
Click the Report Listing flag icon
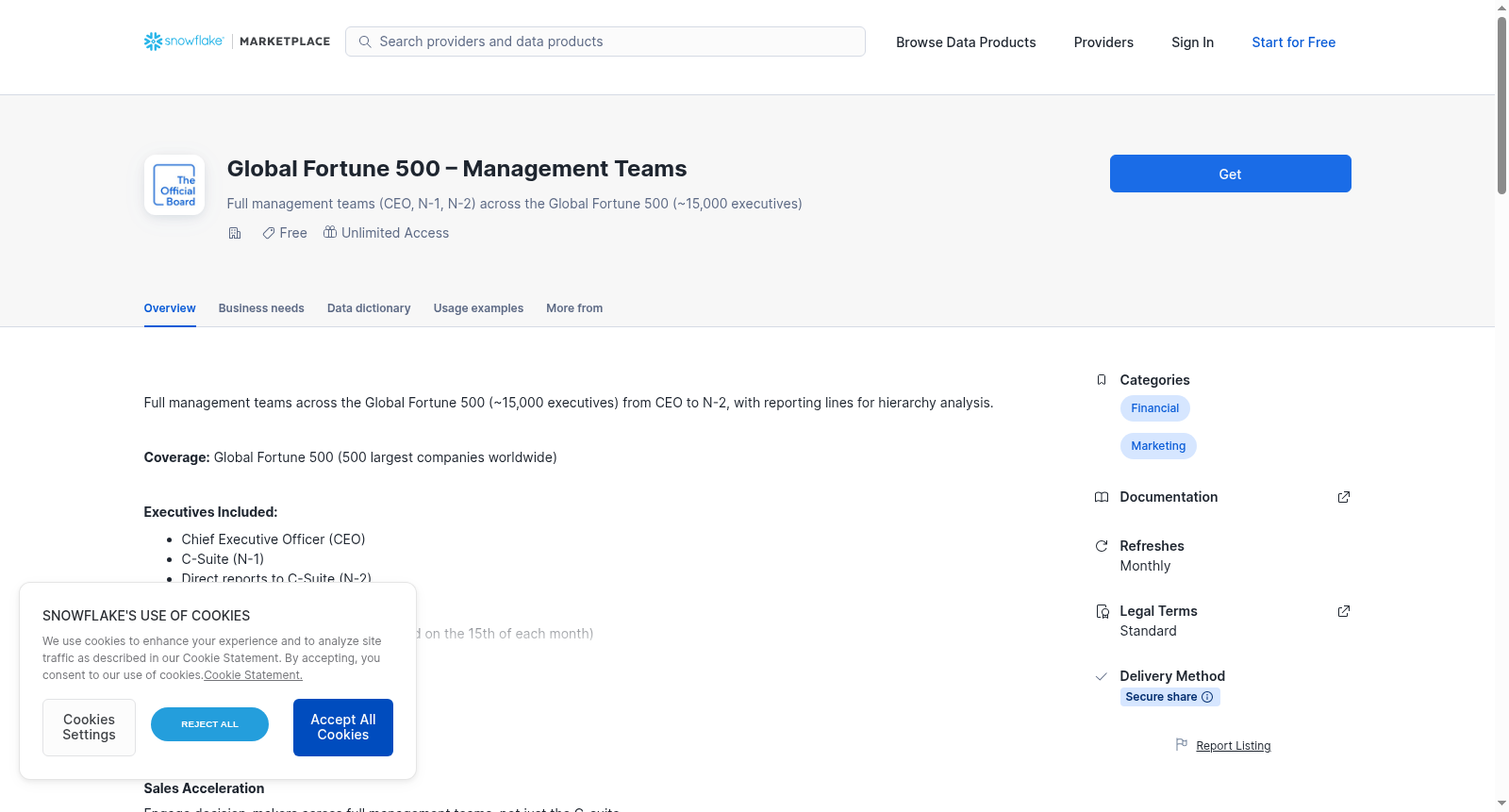1182,745
